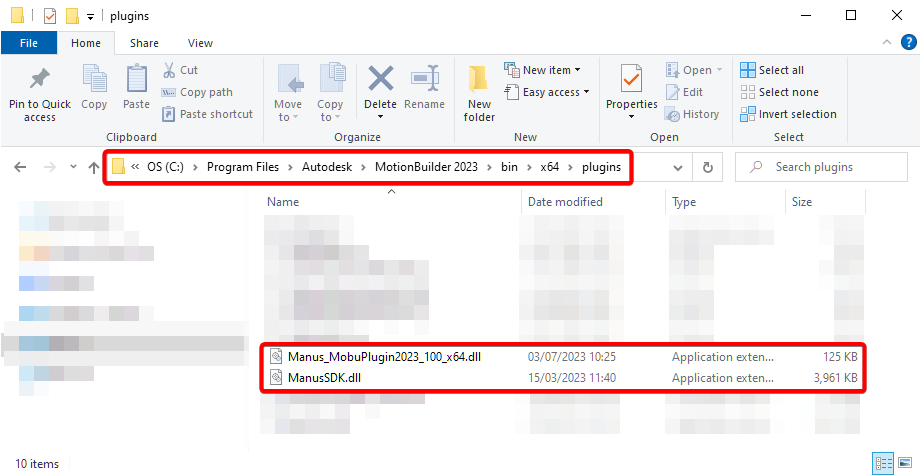
Task: Click the Rename icon in the ribbon
Action: 425,80
